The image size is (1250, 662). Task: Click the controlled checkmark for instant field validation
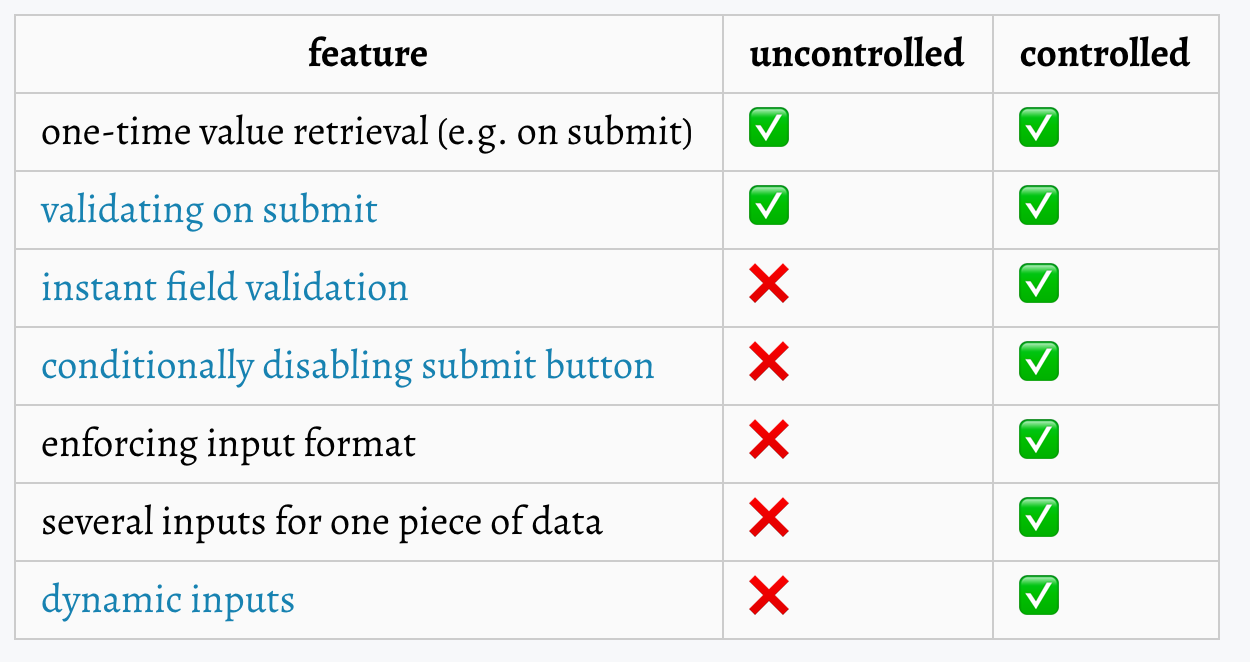point(1038,285)
